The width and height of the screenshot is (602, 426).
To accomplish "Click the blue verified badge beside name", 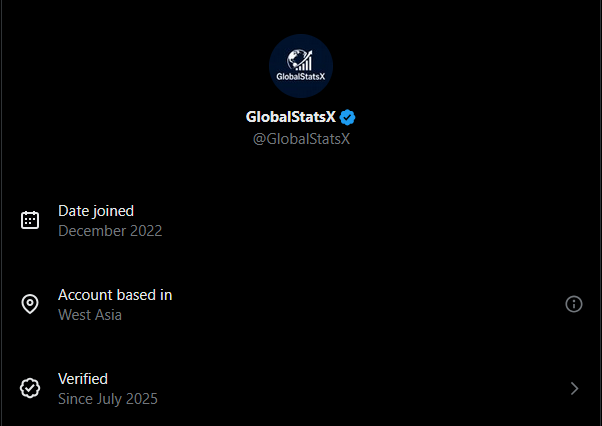I will click(x=348, y=117).
